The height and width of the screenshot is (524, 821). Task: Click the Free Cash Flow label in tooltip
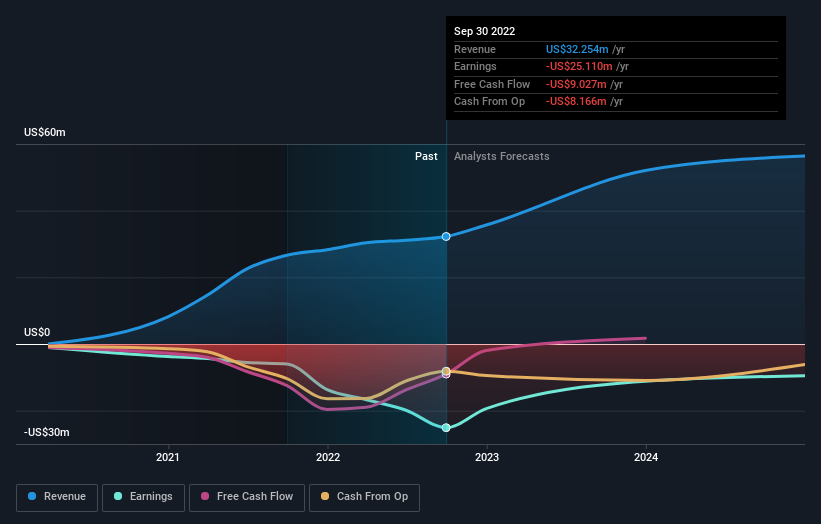pos(492,84)
